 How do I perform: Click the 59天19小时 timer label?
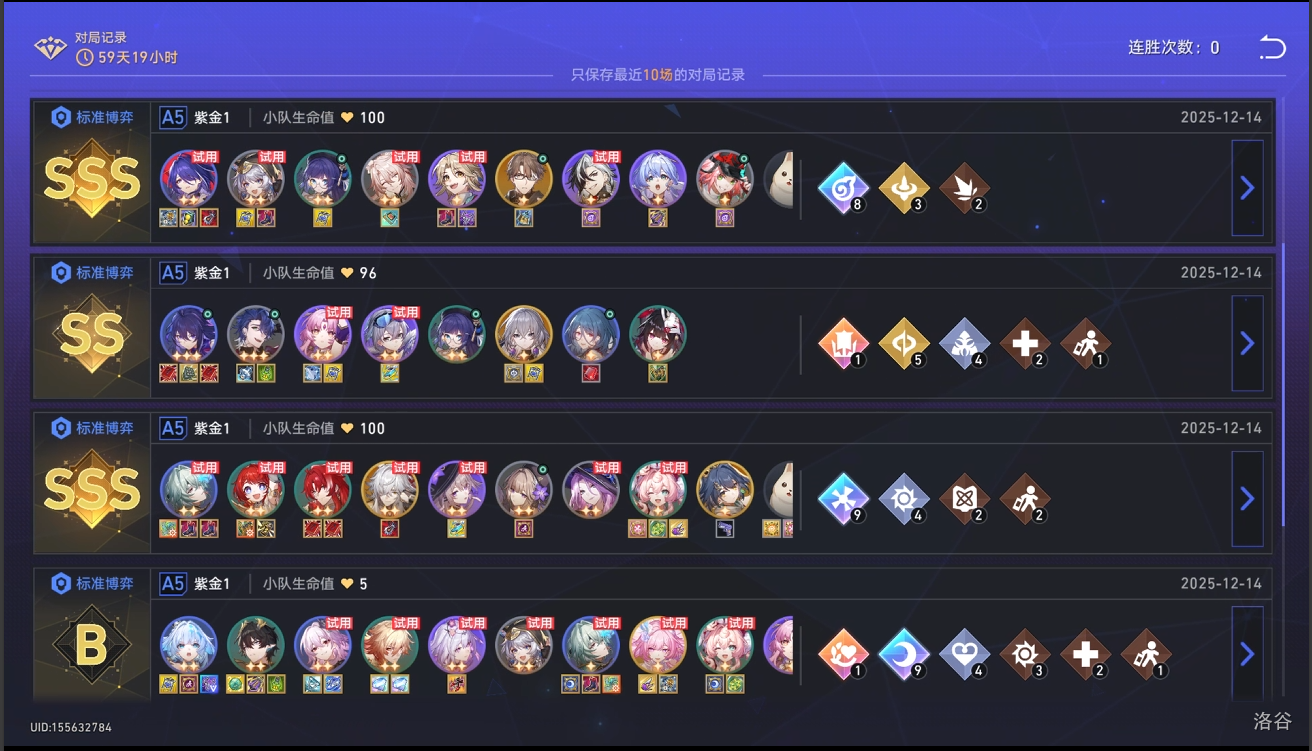point(138,57)
